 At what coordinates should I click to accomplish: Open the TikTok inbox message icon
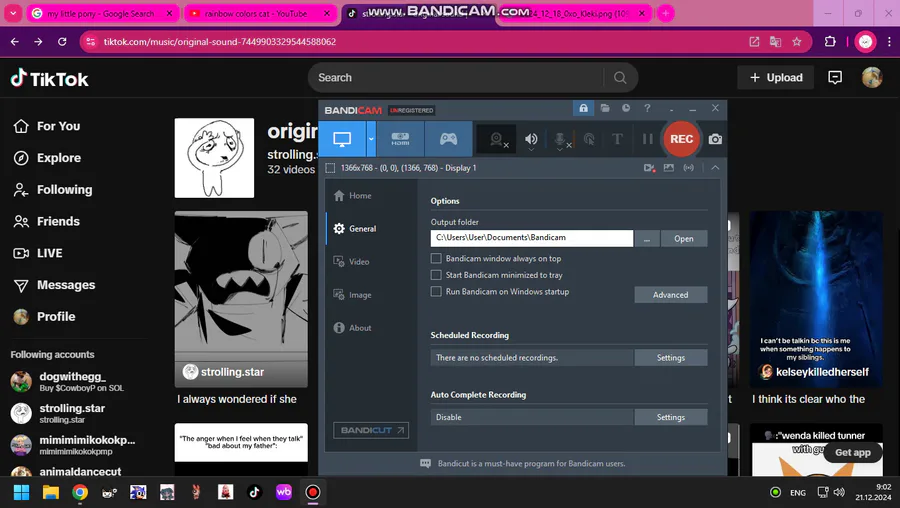835,77
